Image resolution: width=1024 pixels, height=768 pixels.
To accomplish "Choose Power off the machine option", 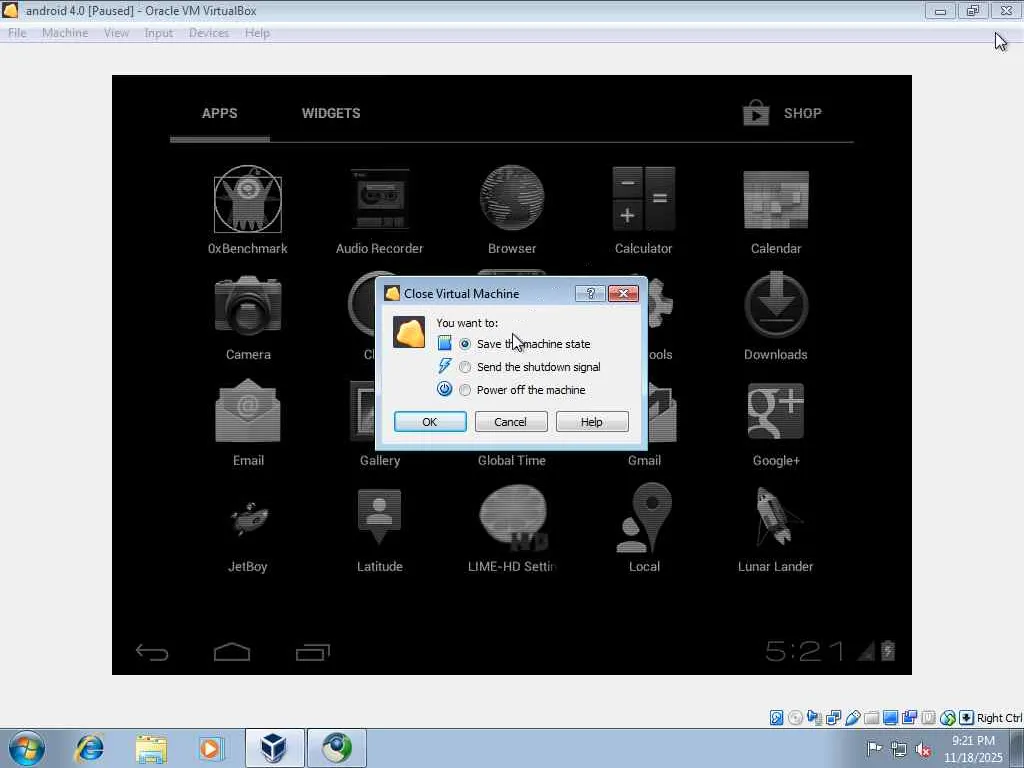I will [464, 390].
